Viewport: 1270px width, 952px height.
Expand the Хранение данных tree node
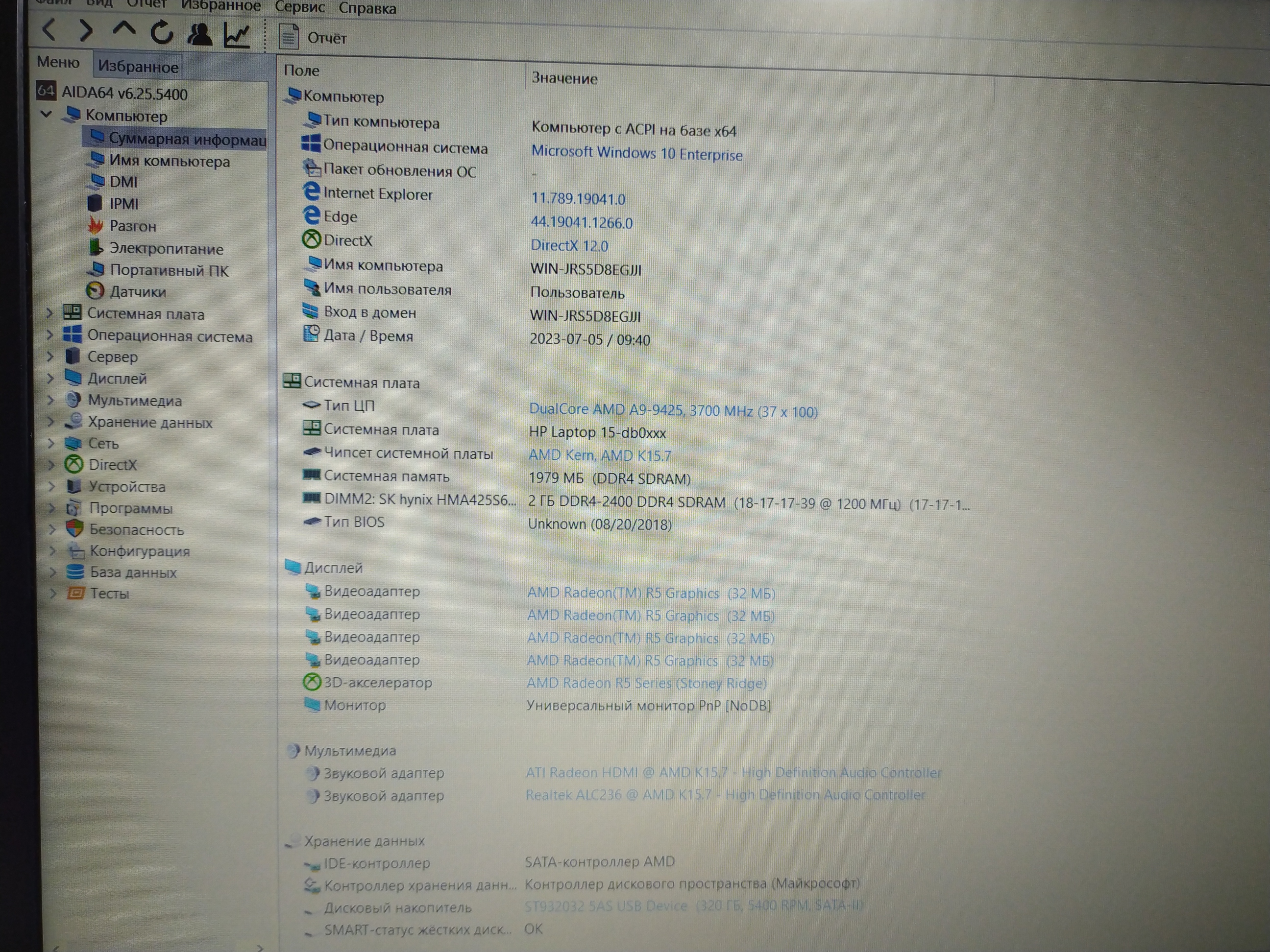(x=51, y=422)
